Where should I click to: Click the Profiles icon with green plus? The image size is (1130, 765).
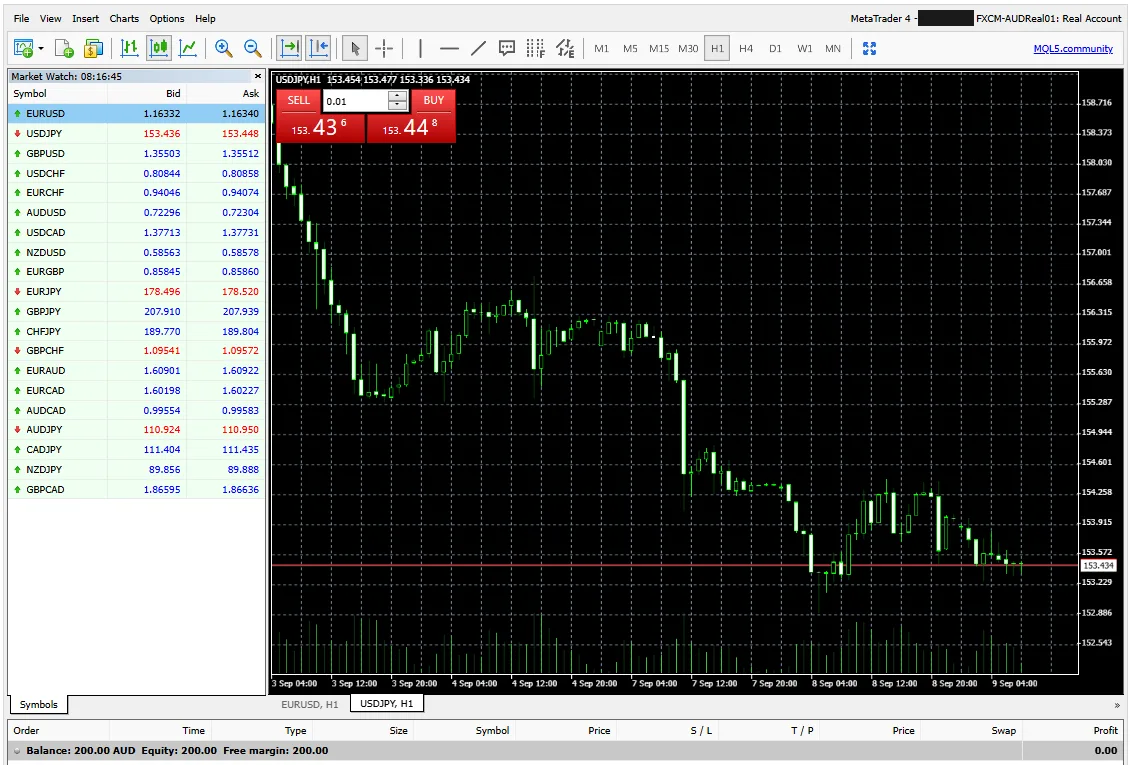[x=64, y=48]
